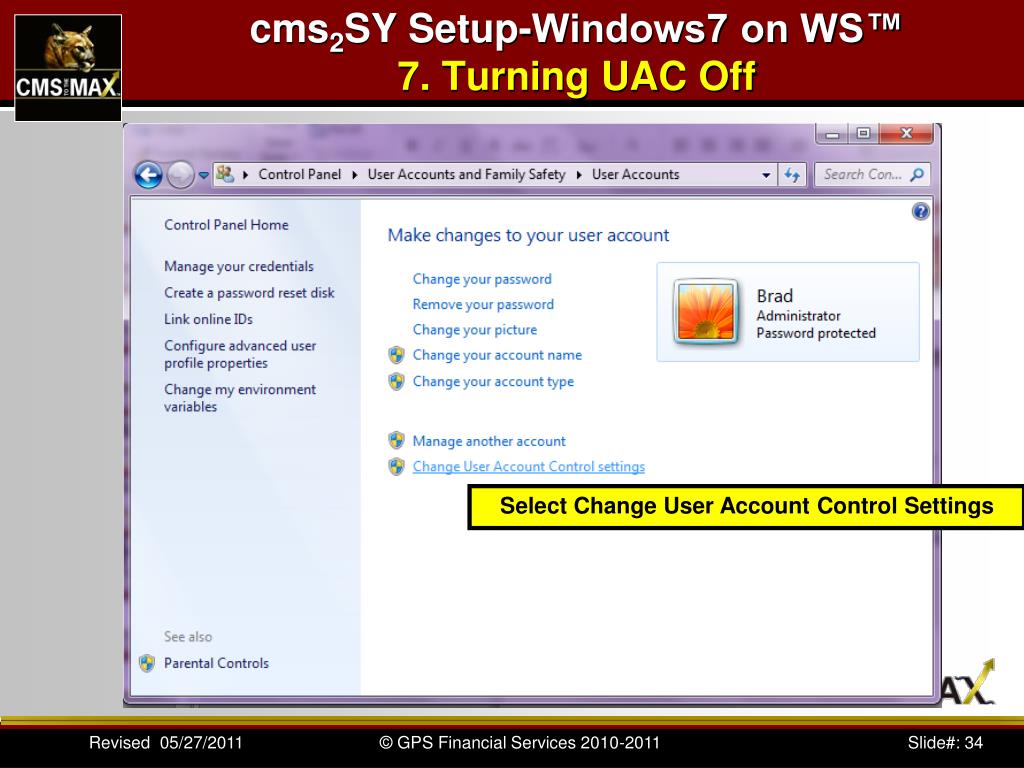This screenshot has width=1024, height=768.
Task: Click the Refresh button in address bar
Action: click(792, 175)
